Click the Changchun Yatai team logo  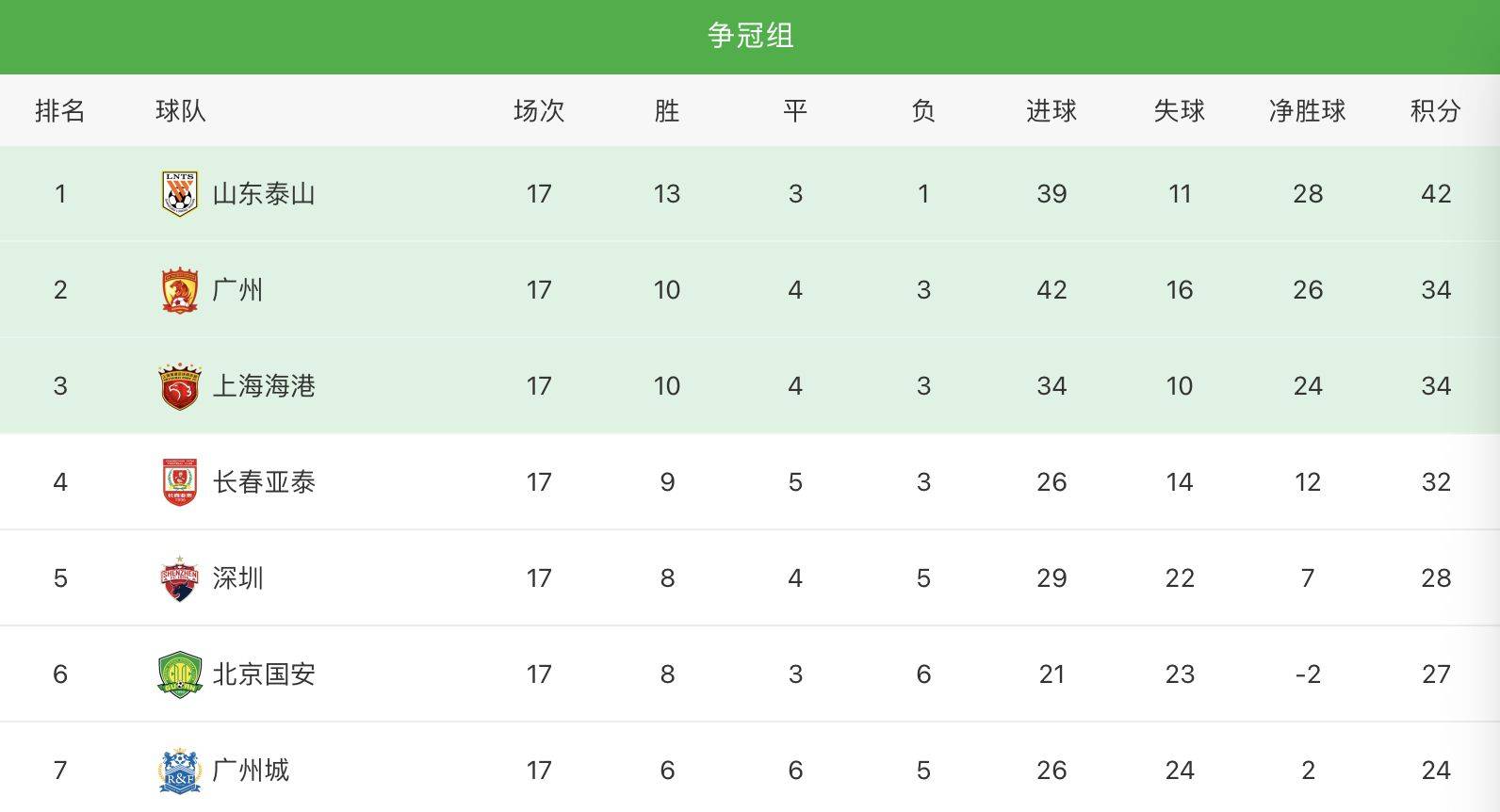click(x=179, y=482)
